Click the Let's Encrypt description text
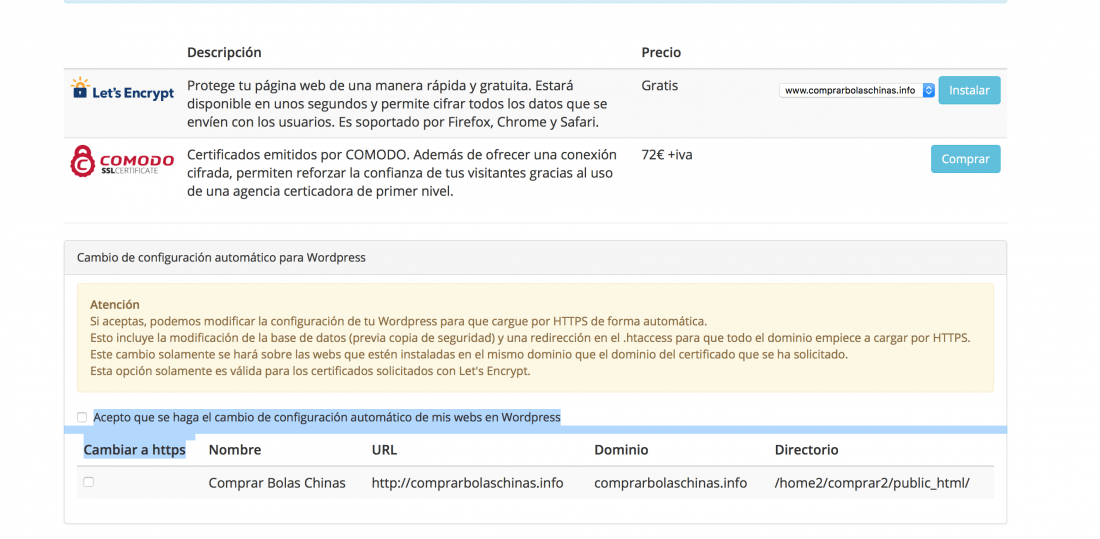1100x539 pixels. (397, 104)
